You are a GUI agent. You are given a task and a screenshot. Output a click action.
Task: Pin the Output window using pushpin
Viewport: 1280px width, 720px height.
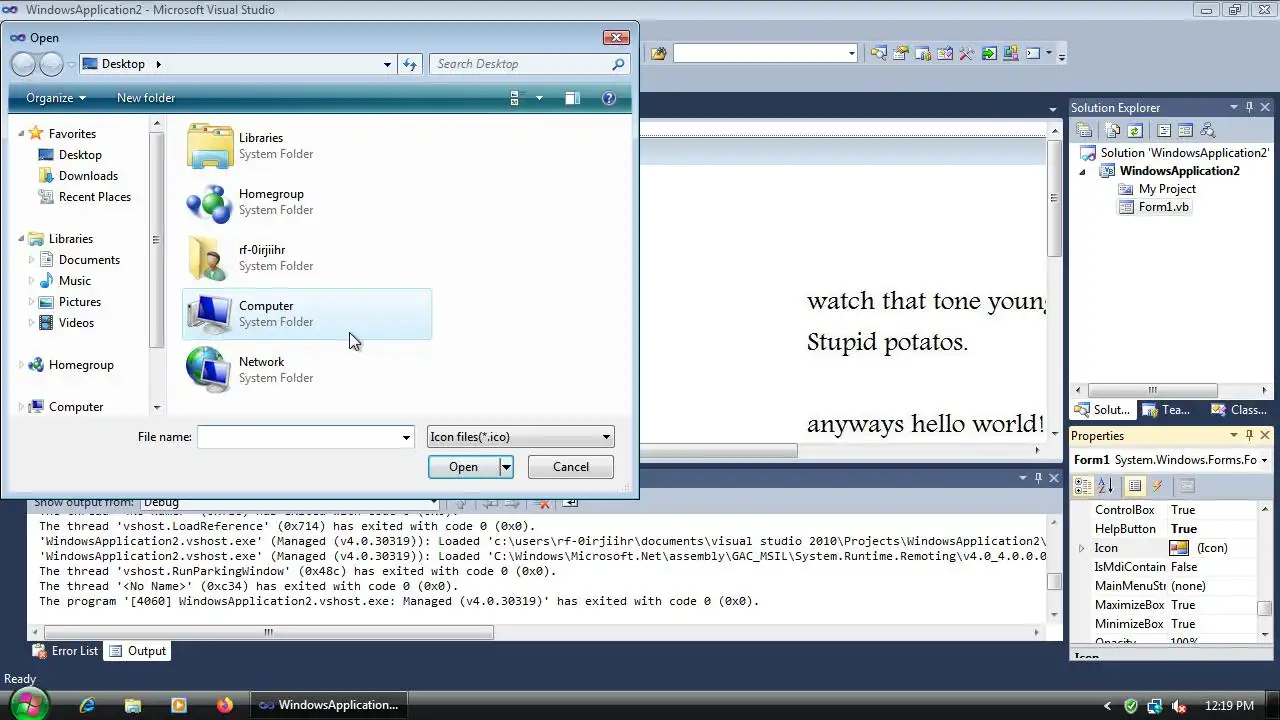[x=1038, y=478]
